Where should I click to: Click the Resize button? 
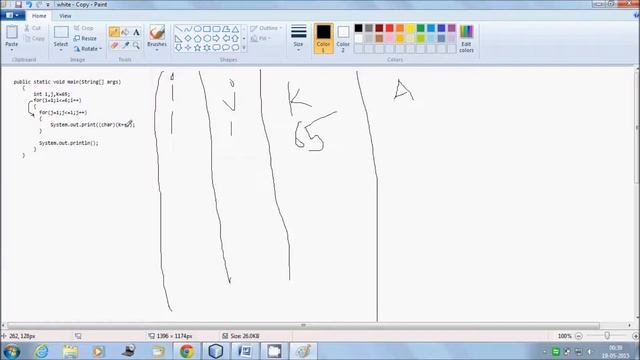pos(85,38)
